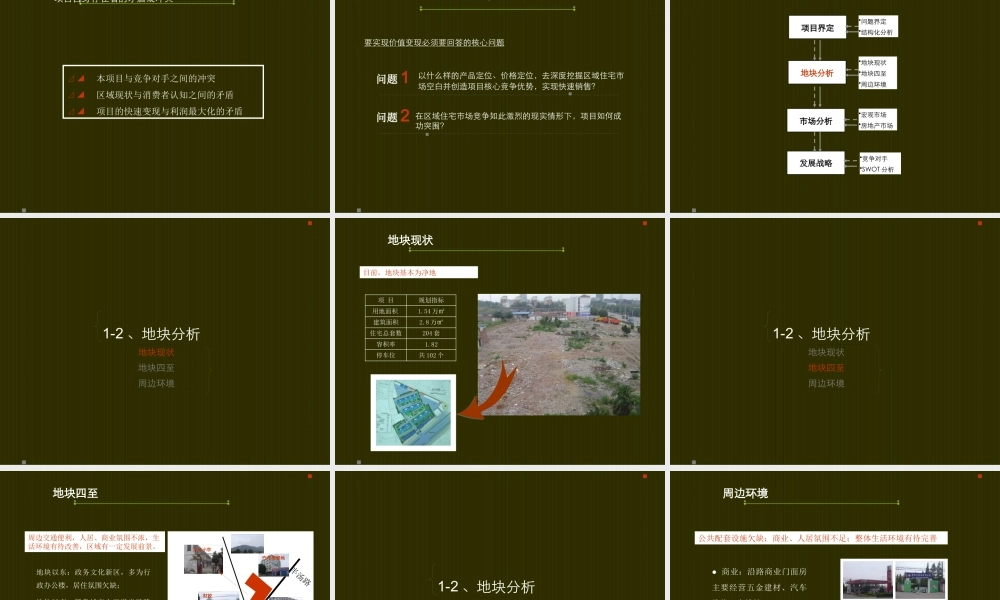Image resolution: width=1000 pixels, height=600 pixels.
Task: Click the 周边环境 slide title
Action: coord(745,493)
